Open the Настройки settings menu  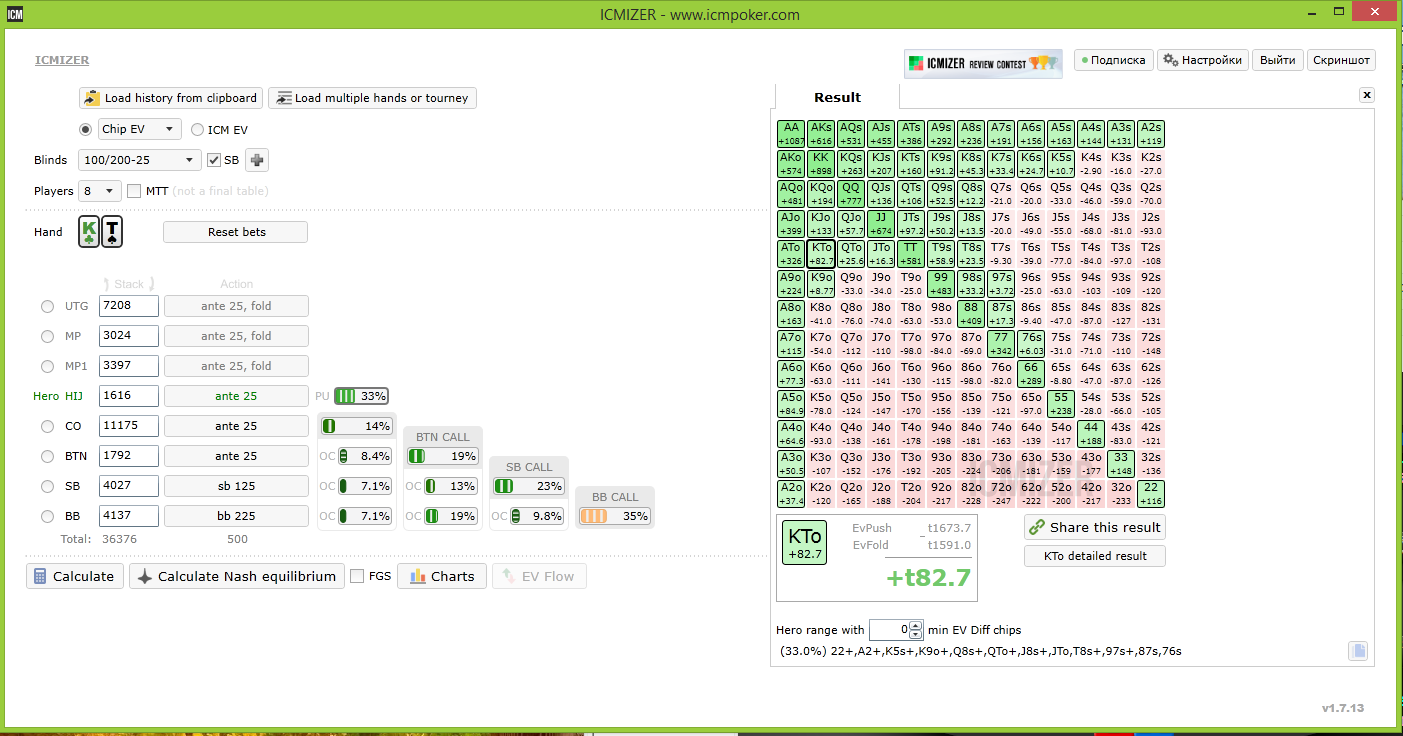[1204, 60]
